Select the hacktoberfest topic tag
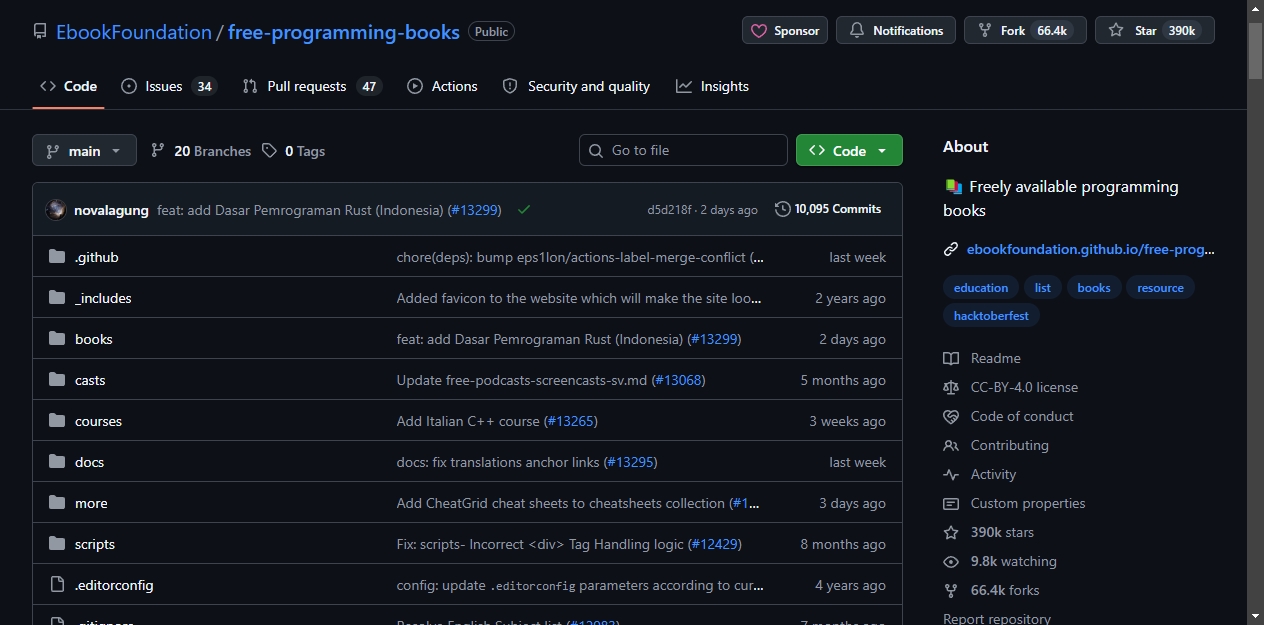Image resolution: width=1264 pixels, height=625 pixels. click(992, 315)
